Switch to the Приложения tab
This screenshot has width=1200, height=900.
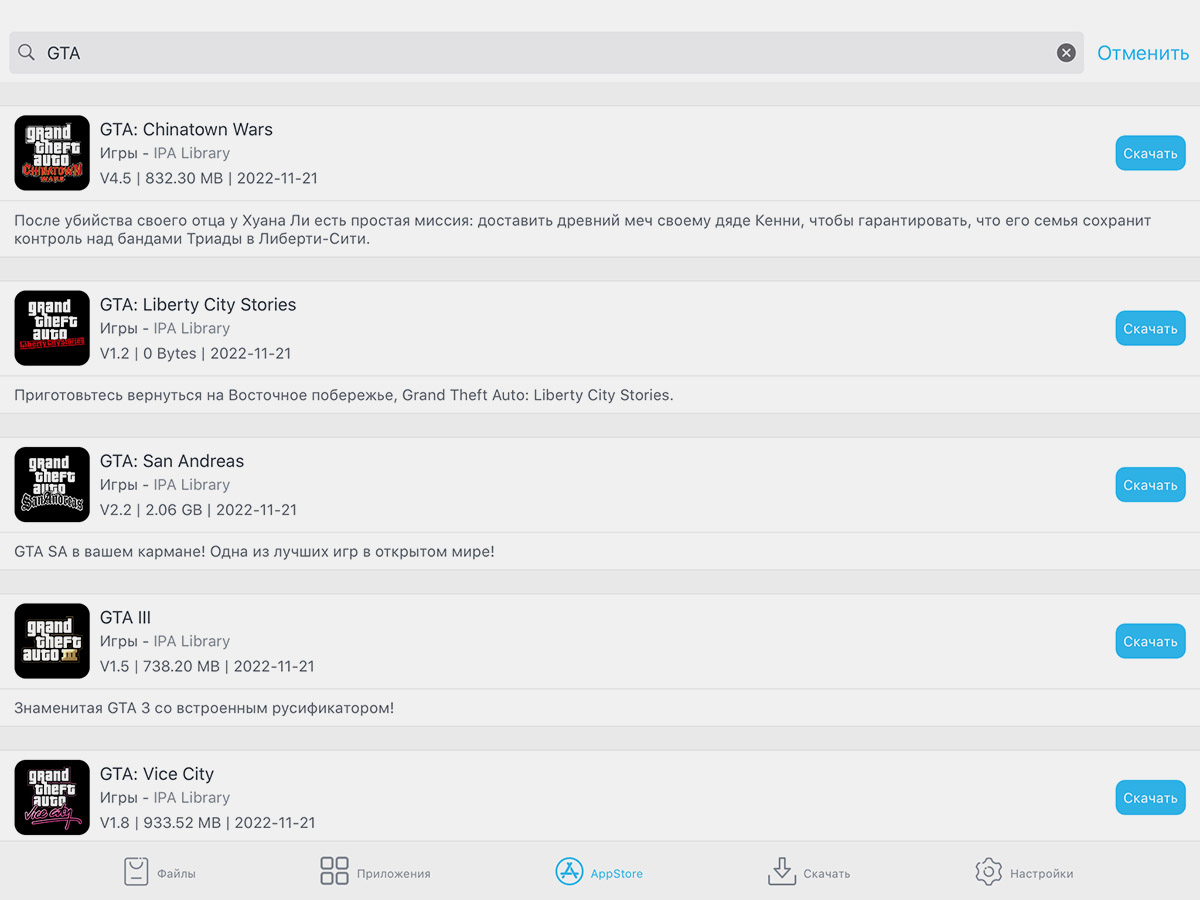coord(375,872)
